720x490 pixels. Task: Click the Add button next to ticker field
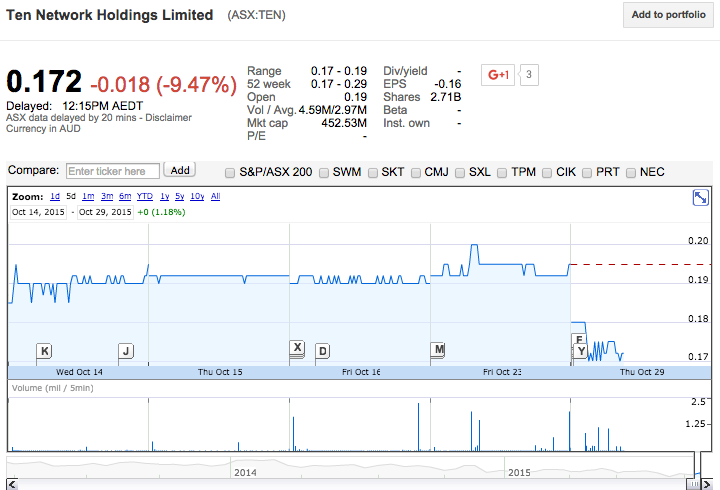(x=180, y=170)
